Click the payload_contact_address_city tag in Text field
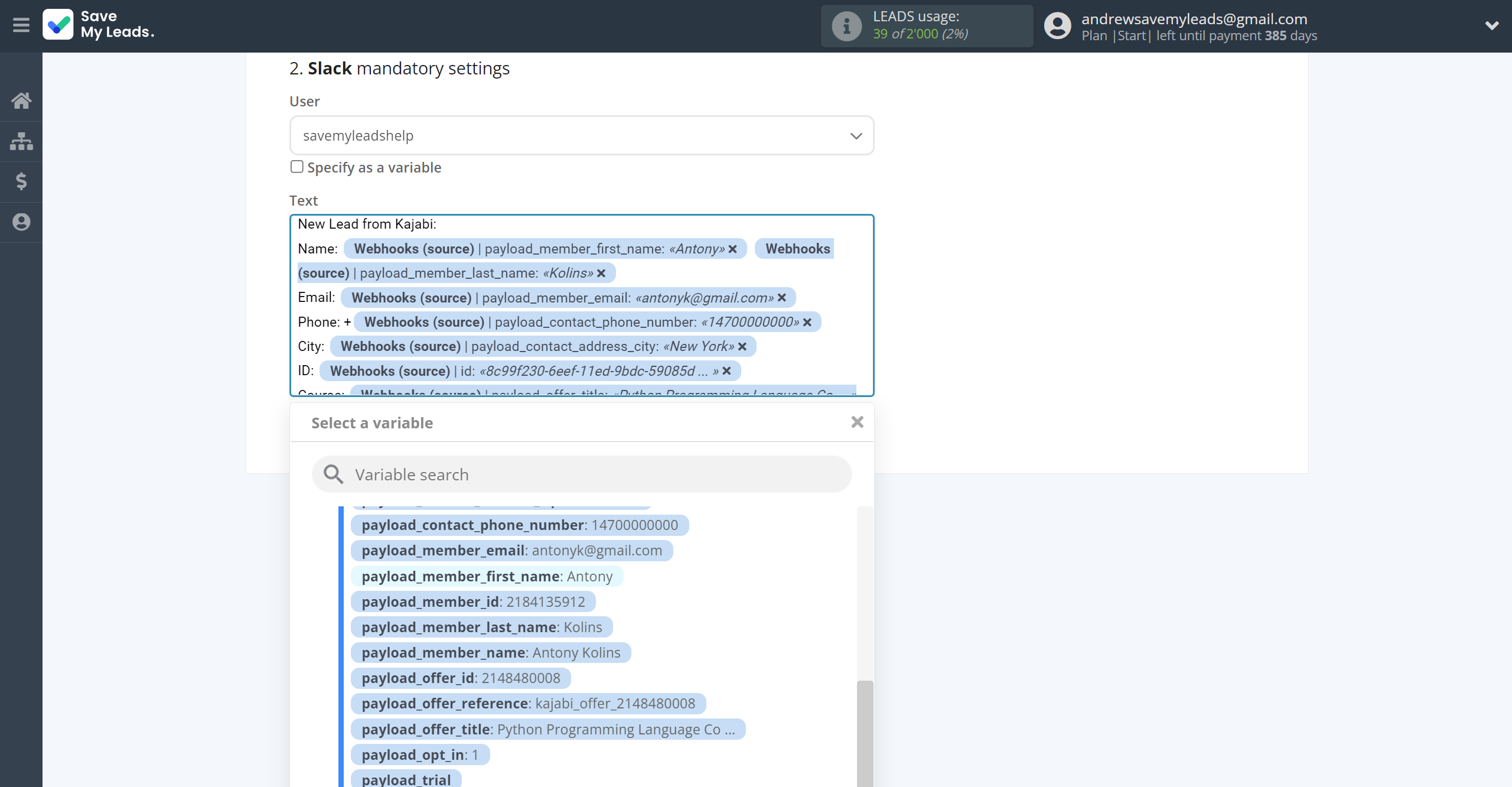 (x=543, y=347)
